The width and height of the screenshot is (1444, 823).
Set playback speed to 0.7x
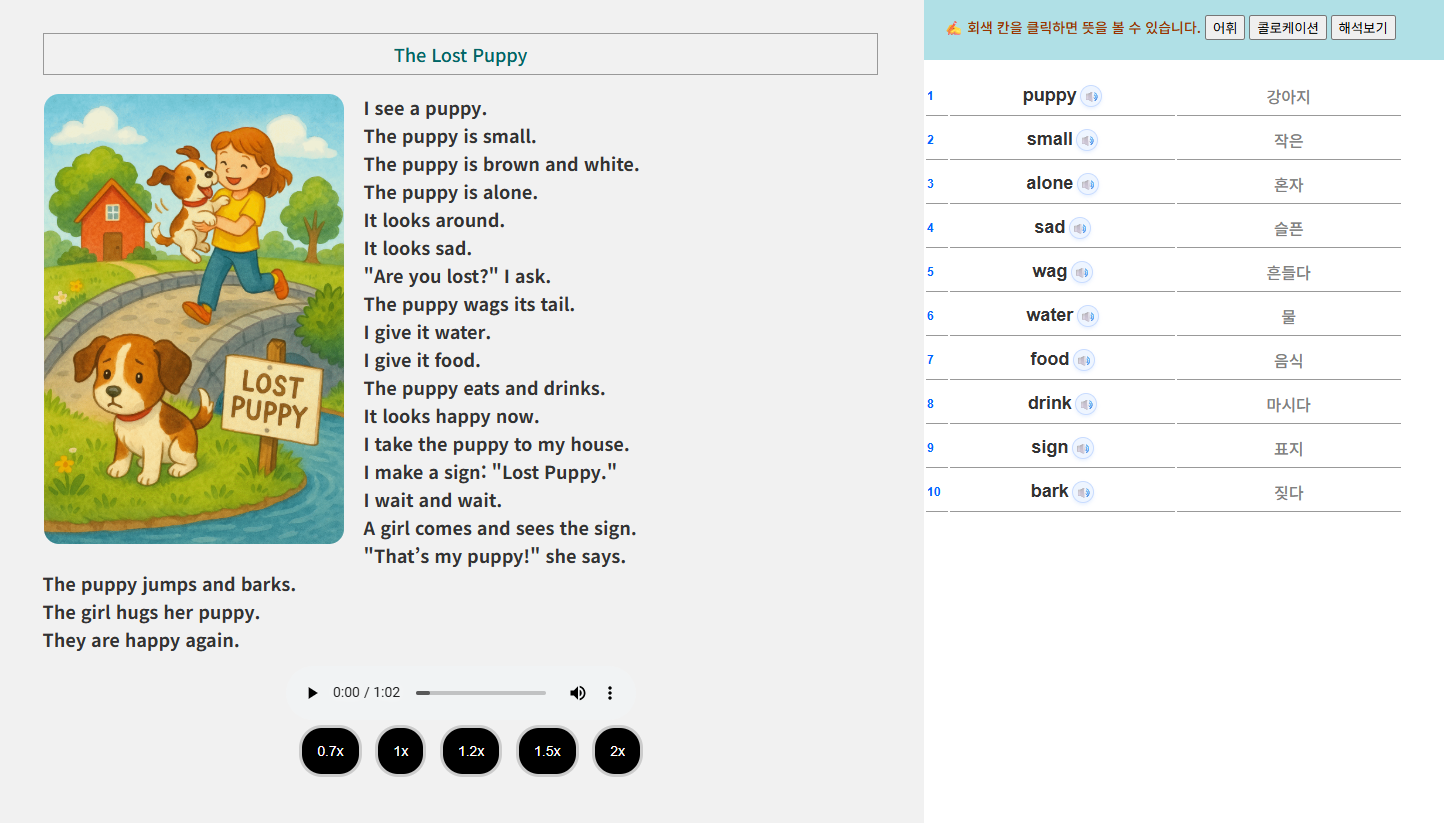tap(330, 751)
